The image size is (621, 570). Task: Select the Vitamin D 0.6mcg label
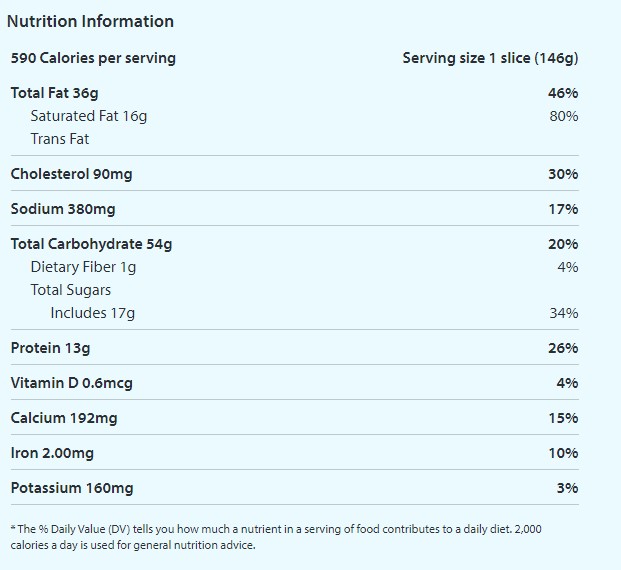(x=71, y=383)
